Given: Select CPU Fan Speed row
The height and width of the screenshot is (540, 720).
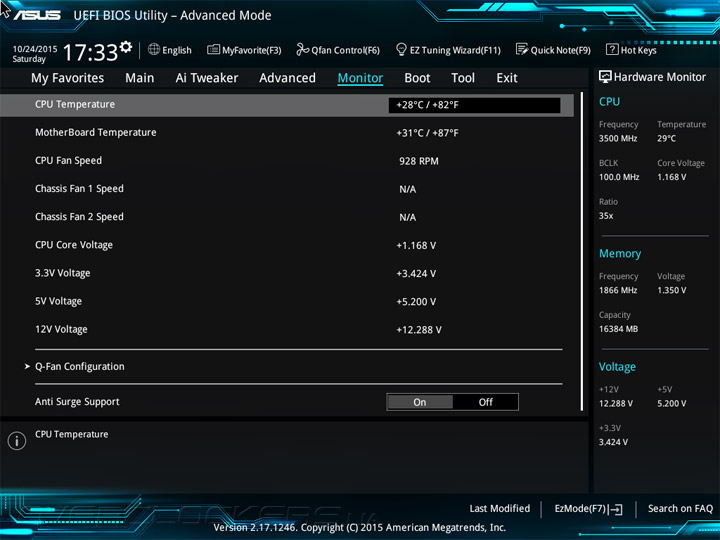Looking at the screenshot, I should 287,161.
